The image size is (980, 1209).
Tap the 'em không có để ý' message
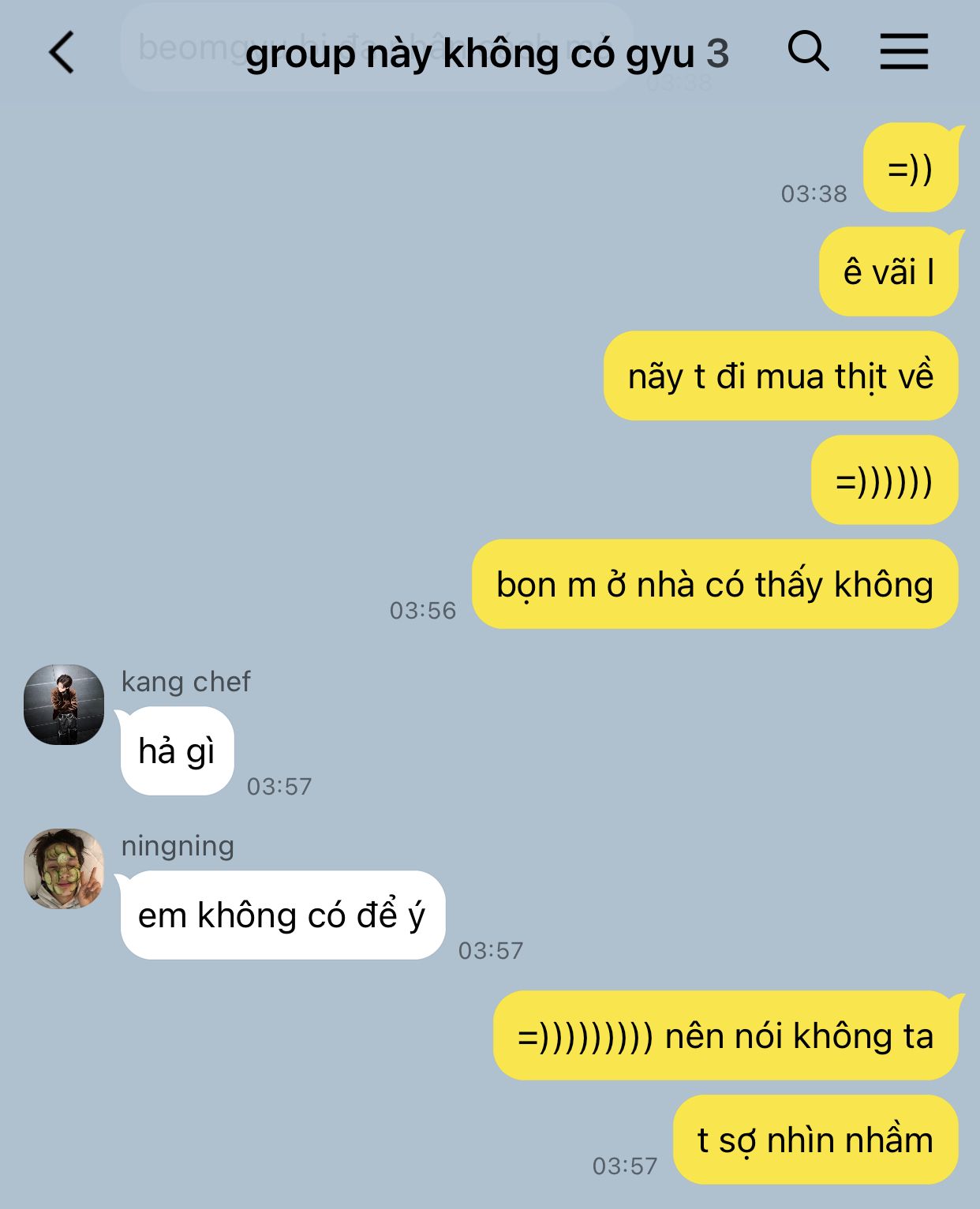coord(282,915)
